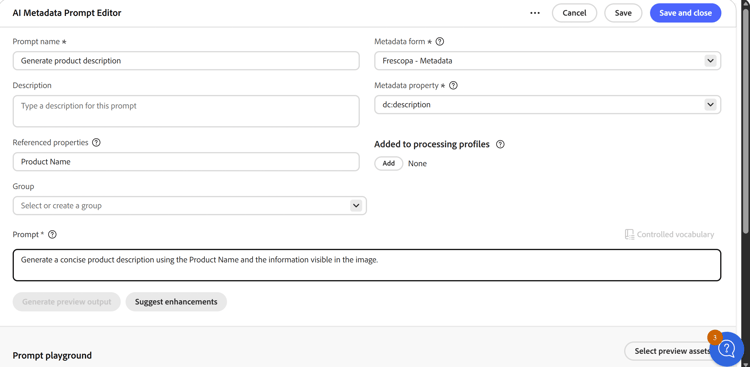
Task: Click the Controlled vocabulary label
Action: 675,234
